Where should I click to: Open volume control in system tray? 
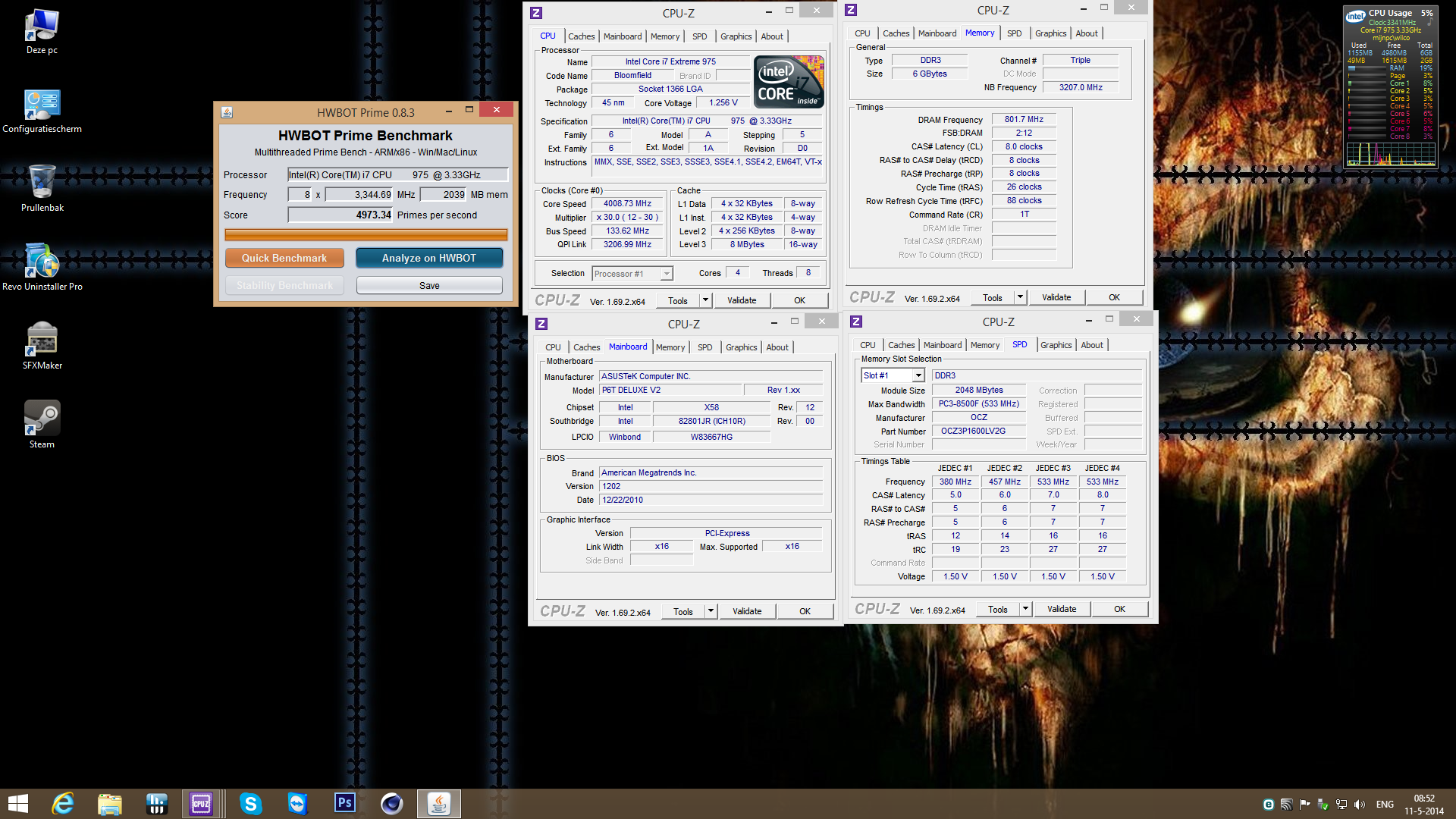point(1360,805)
